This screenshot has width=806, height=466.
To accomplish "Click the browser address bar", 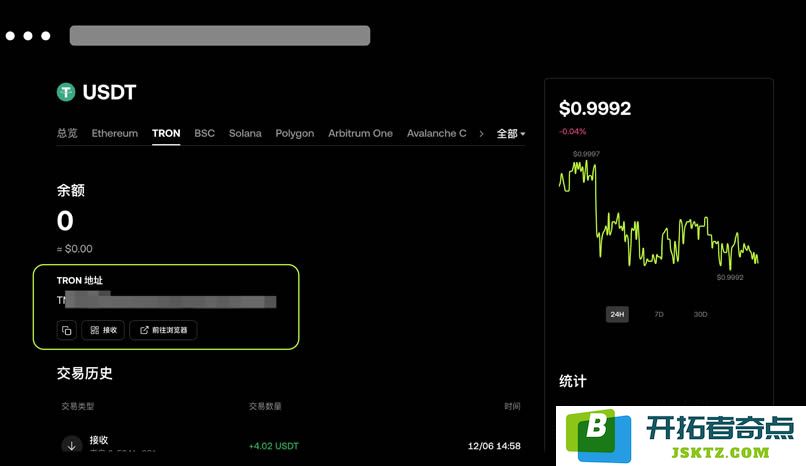I will pos(220,35).
